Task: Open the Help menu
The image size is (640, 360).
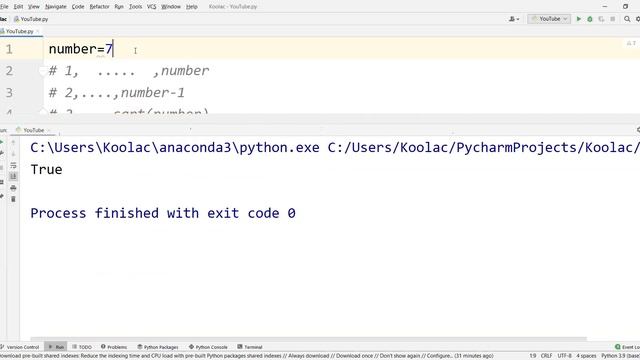Action: [191, 7]
